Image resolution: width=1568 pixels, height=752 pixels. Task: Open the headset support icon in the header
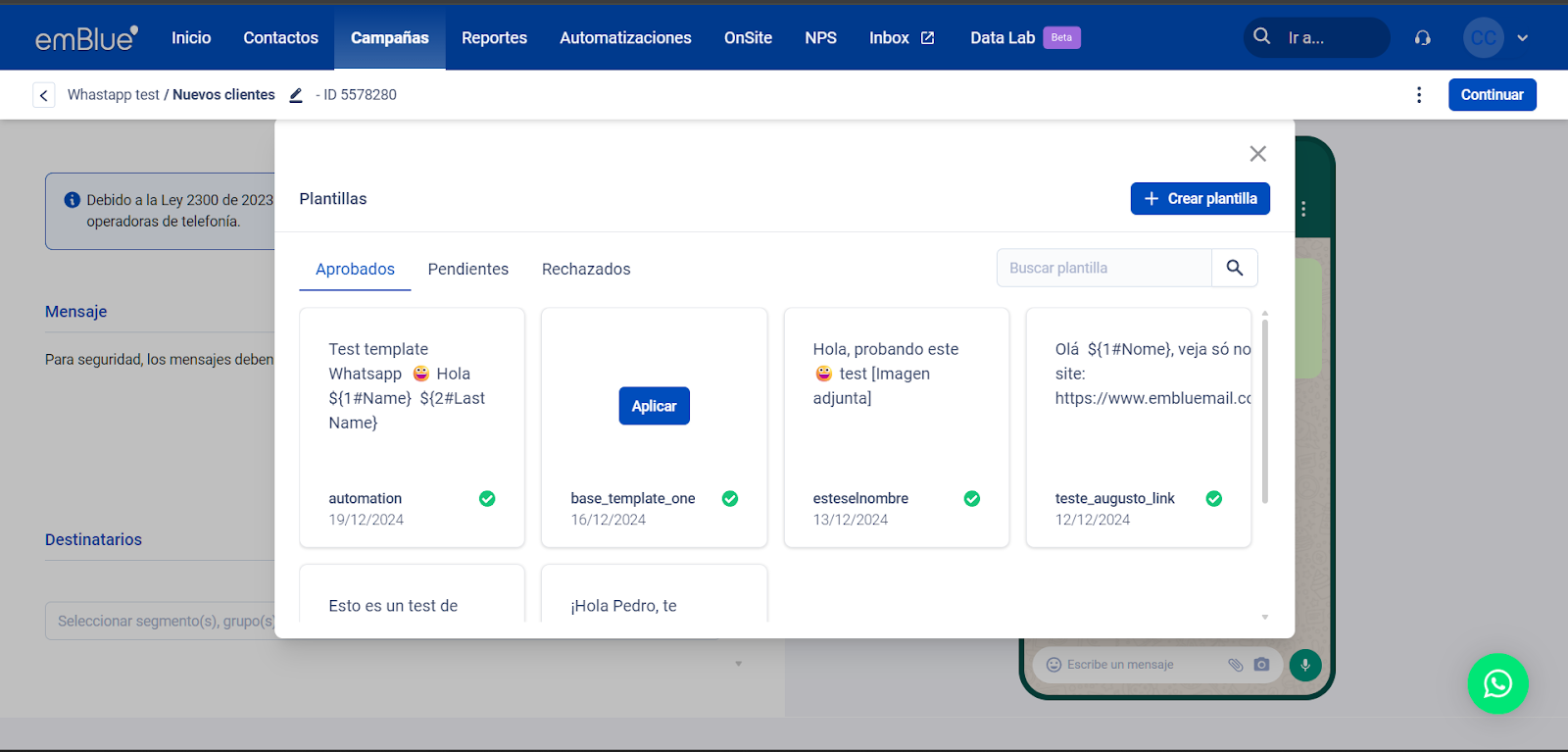tap(1422, 38)
